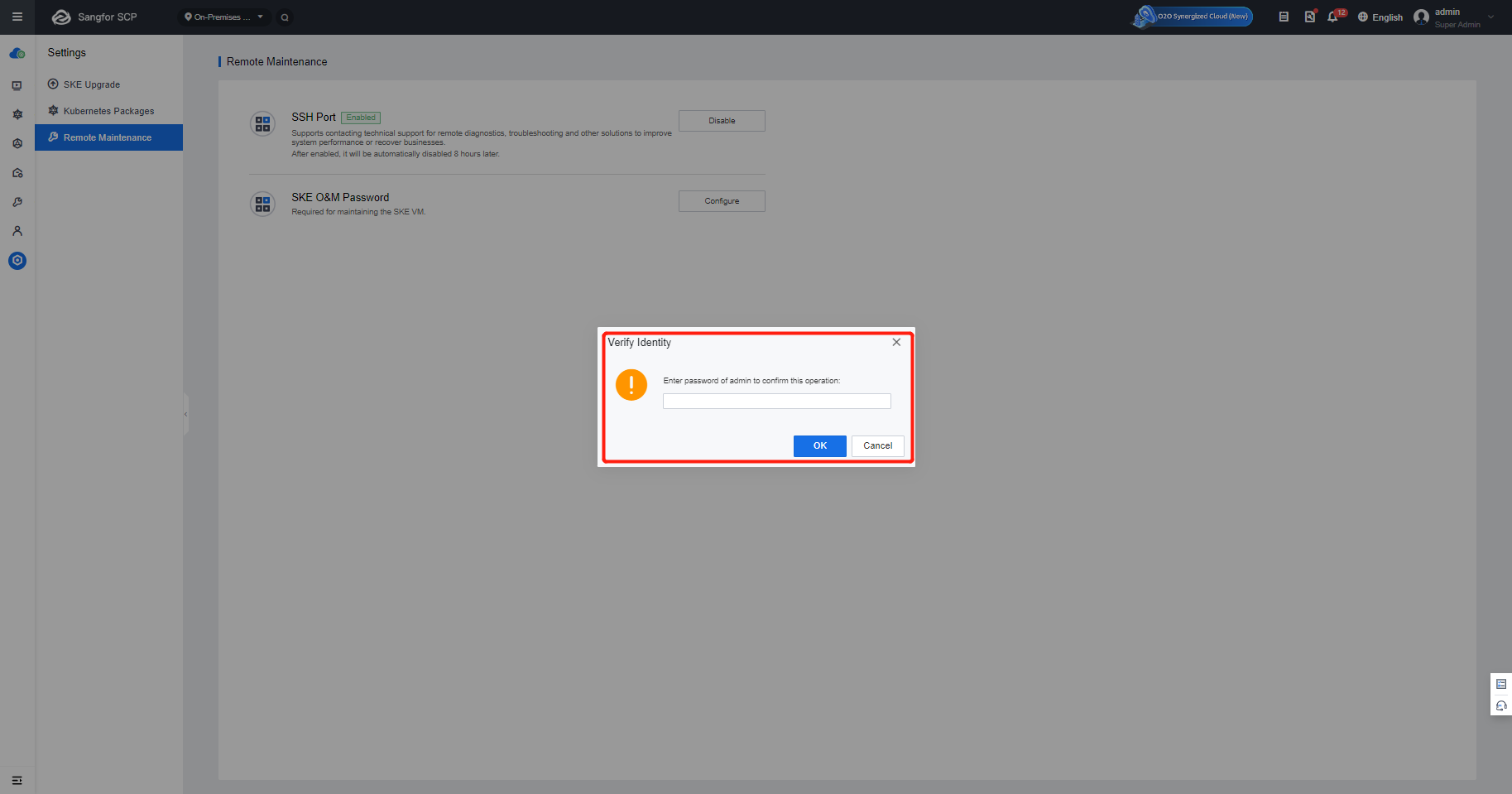Viewport: 1512px width, 794px height.
Task: Open the floating document icon at right edge
Action: [1501, 684]
